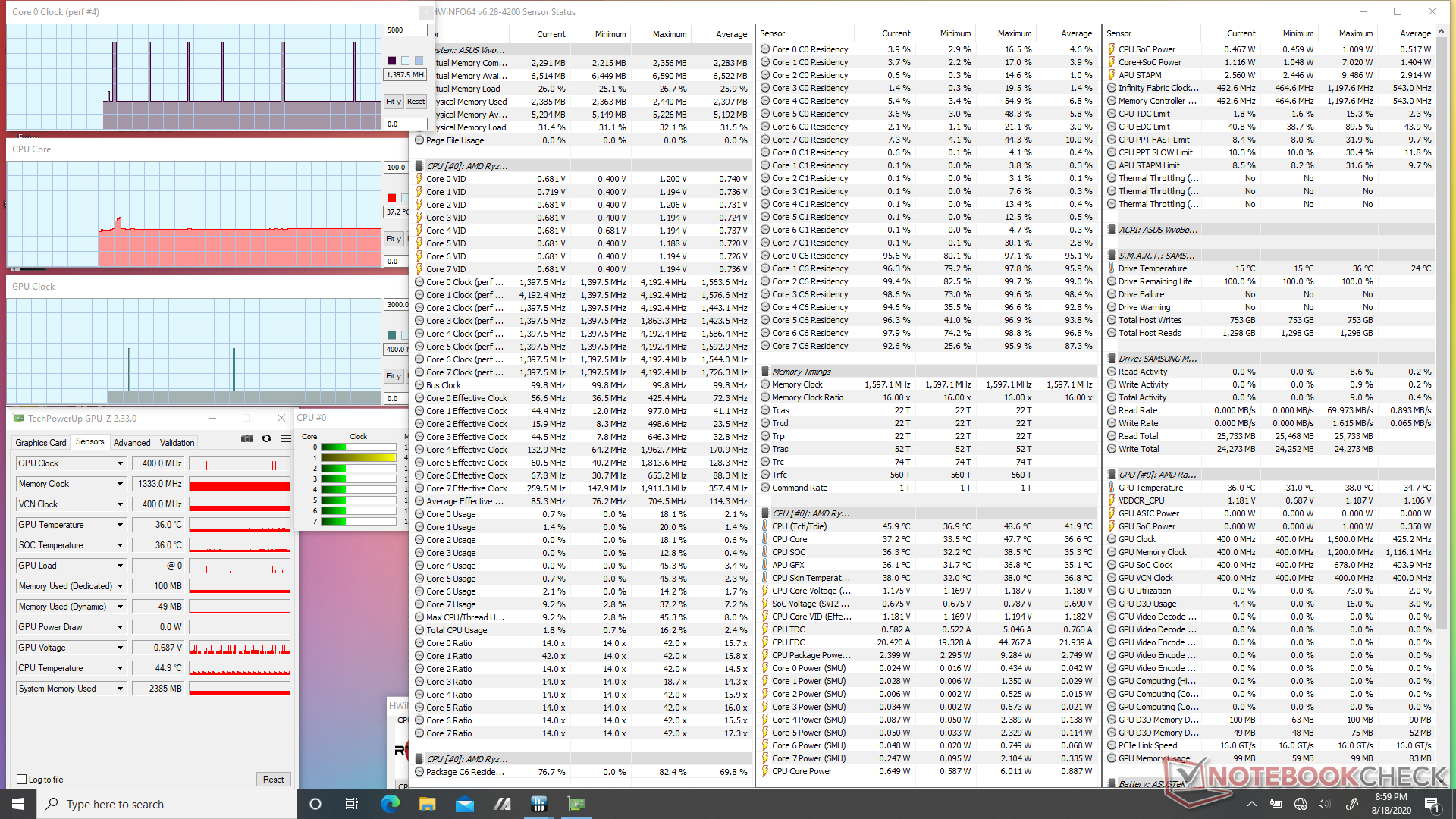Pick the dark purple color swatch in Core 0 Clock graph

(x=392, y=61)
